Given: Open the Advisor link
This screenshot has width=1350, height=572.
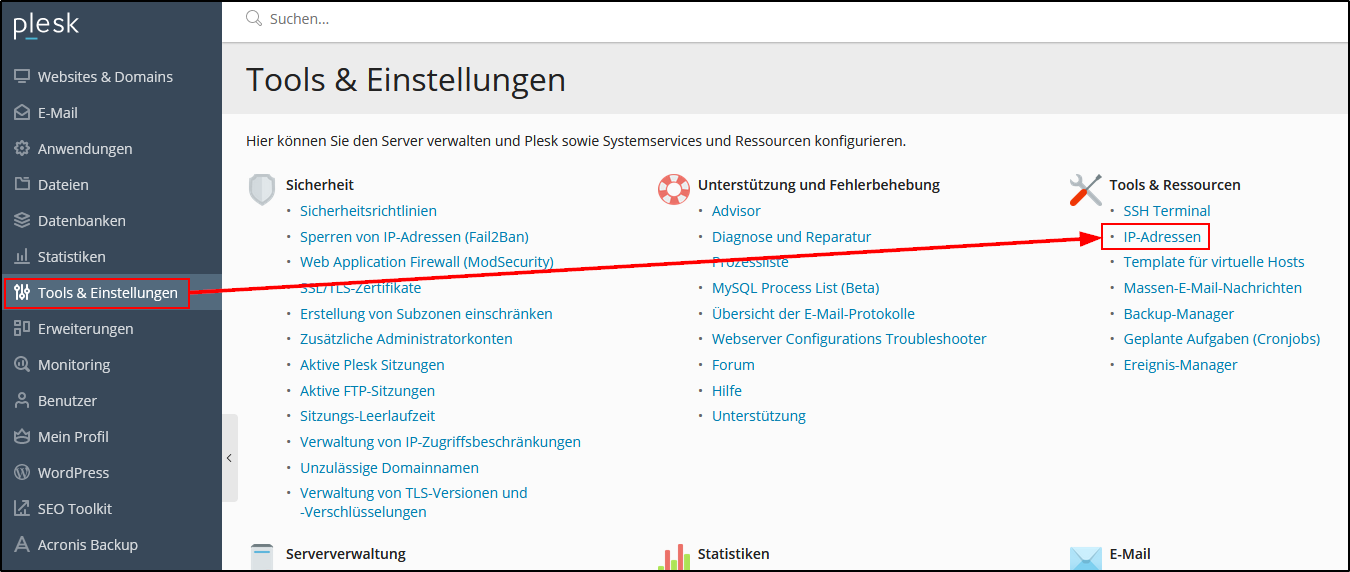Looking at the screenshot, I should [736, 211].
